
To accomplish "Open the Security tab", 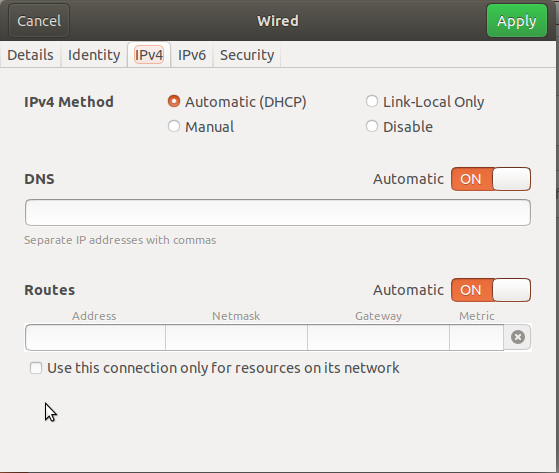I will (247, 55).
